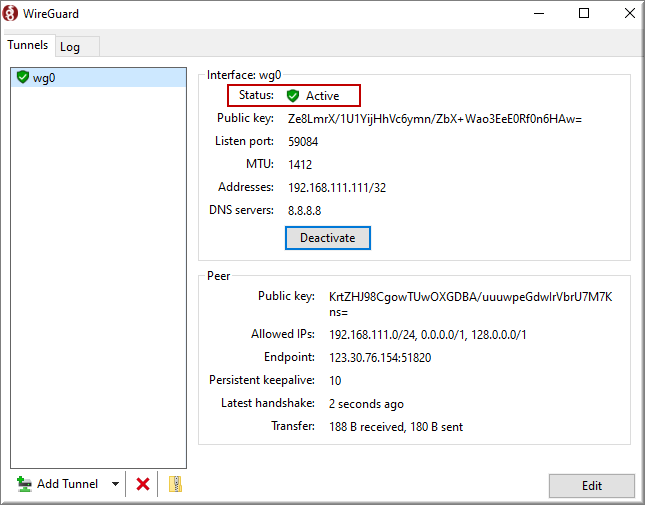Click the 'Interface: wg0' group label
This screenshot has height=505, width=645.
[244, 75]
